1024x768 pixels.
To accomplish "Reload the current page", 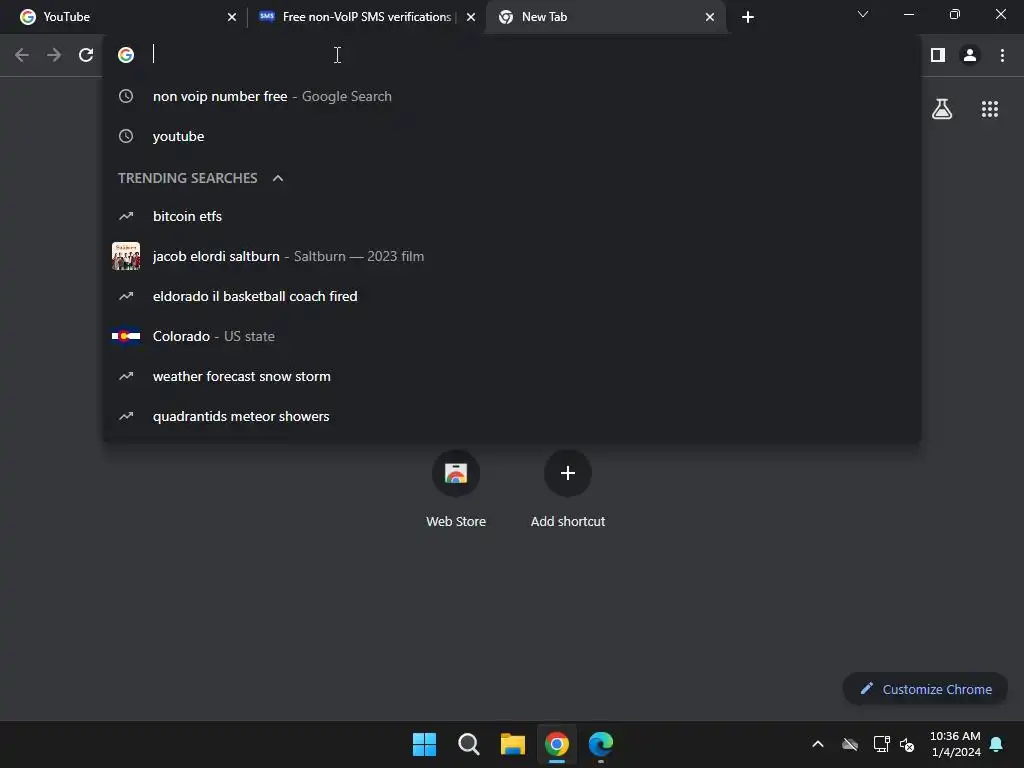I will pos(86,55).
